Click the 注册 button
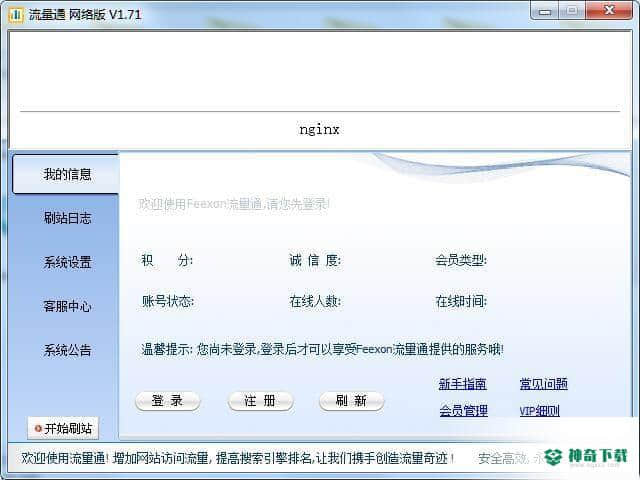 [260, 401]
